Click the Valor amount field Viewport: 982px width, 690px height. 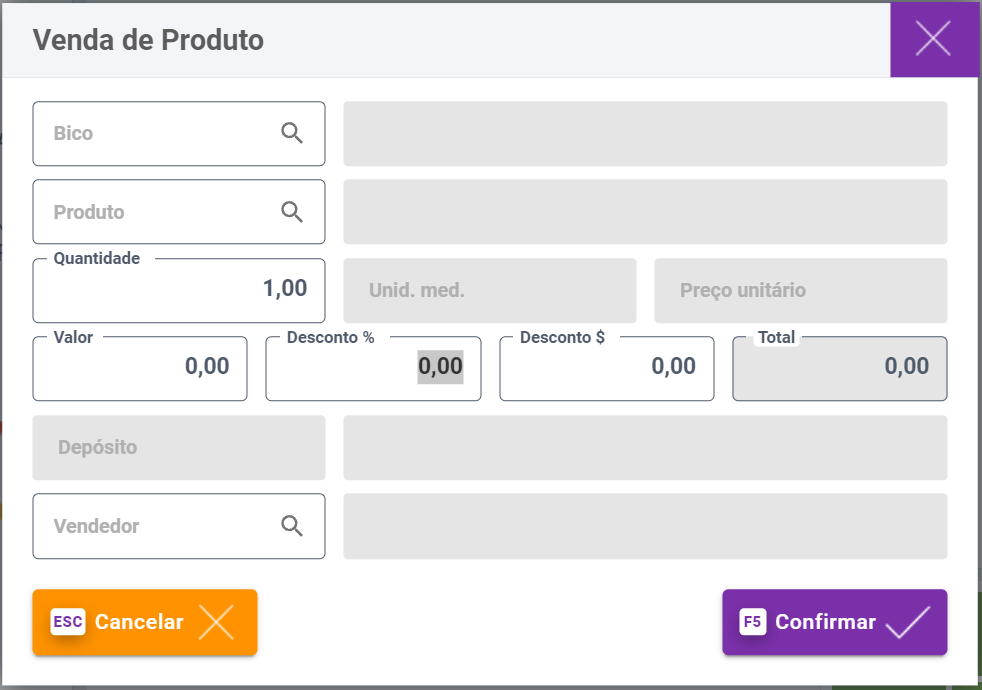point(140,368)
